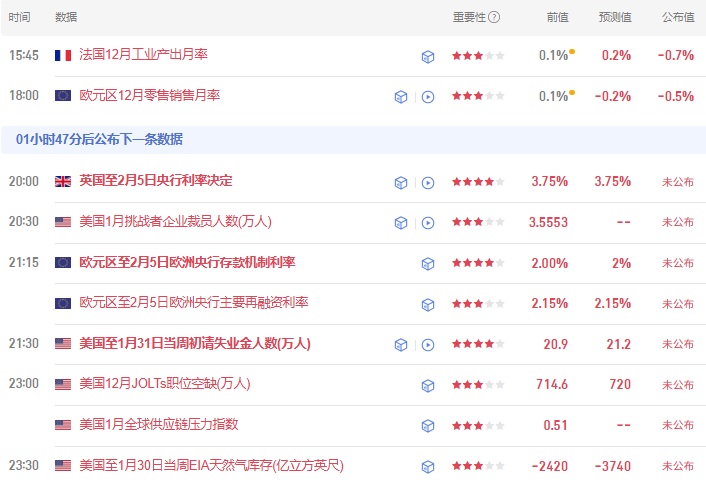This screenshot has width=706, height=486.
Task: Open cube icon for 欧元区12月零售销售月率
Action: click(401, 97)
